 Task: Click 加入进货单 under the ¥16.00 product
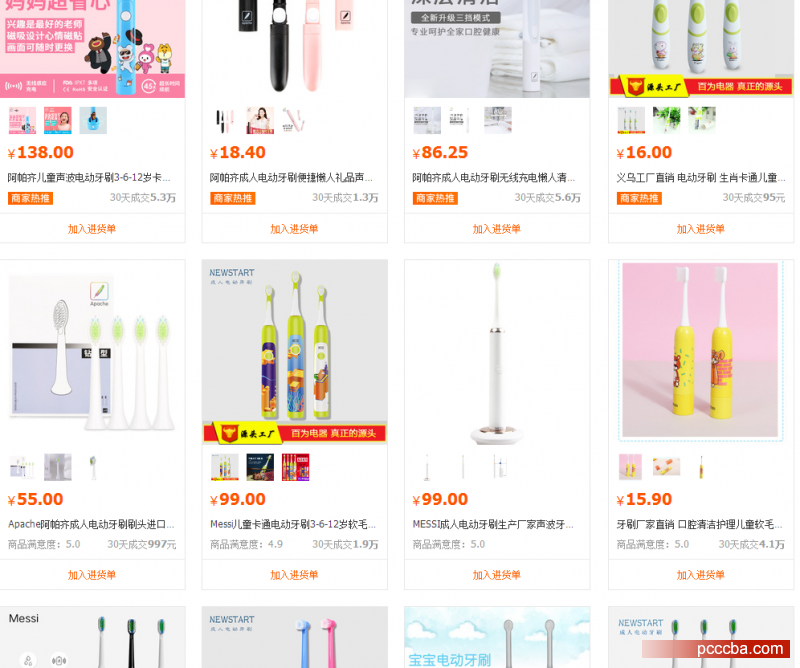(x=701, y=229)
